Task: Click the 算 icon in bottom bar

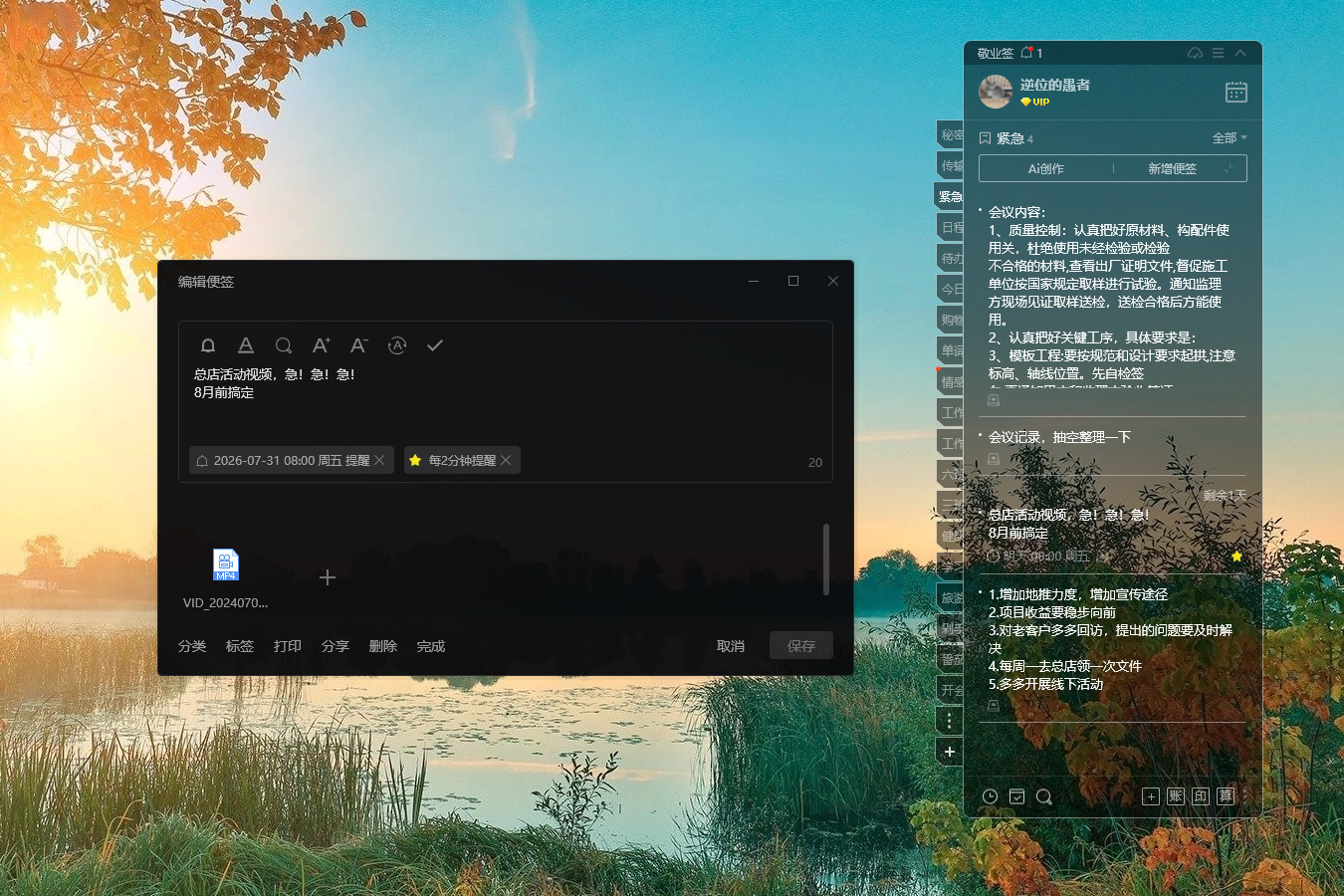Action: (x=1226, y=796)
